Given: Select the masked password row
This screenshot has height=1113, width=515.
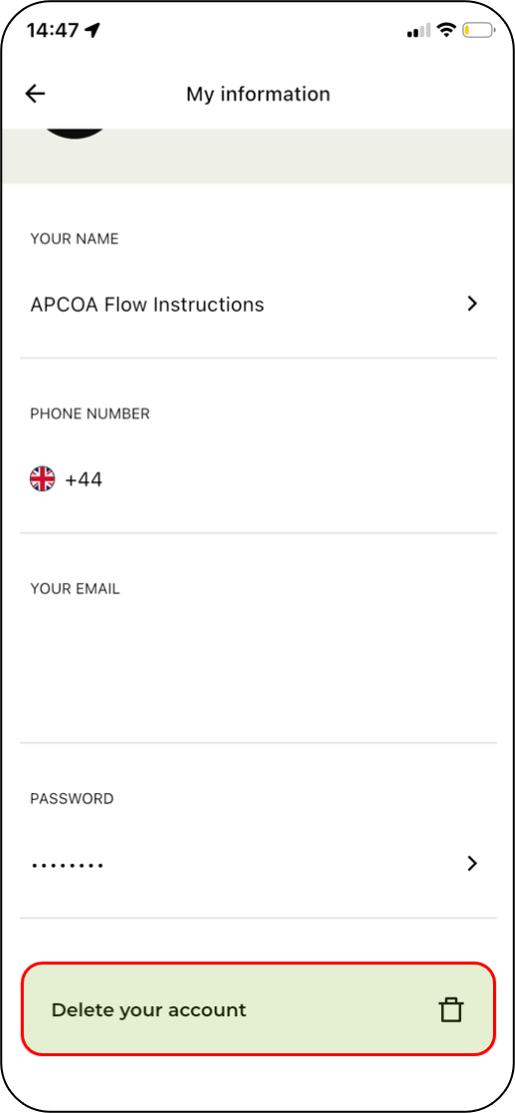Looking at the screenshot, I should tap(258, 864).
